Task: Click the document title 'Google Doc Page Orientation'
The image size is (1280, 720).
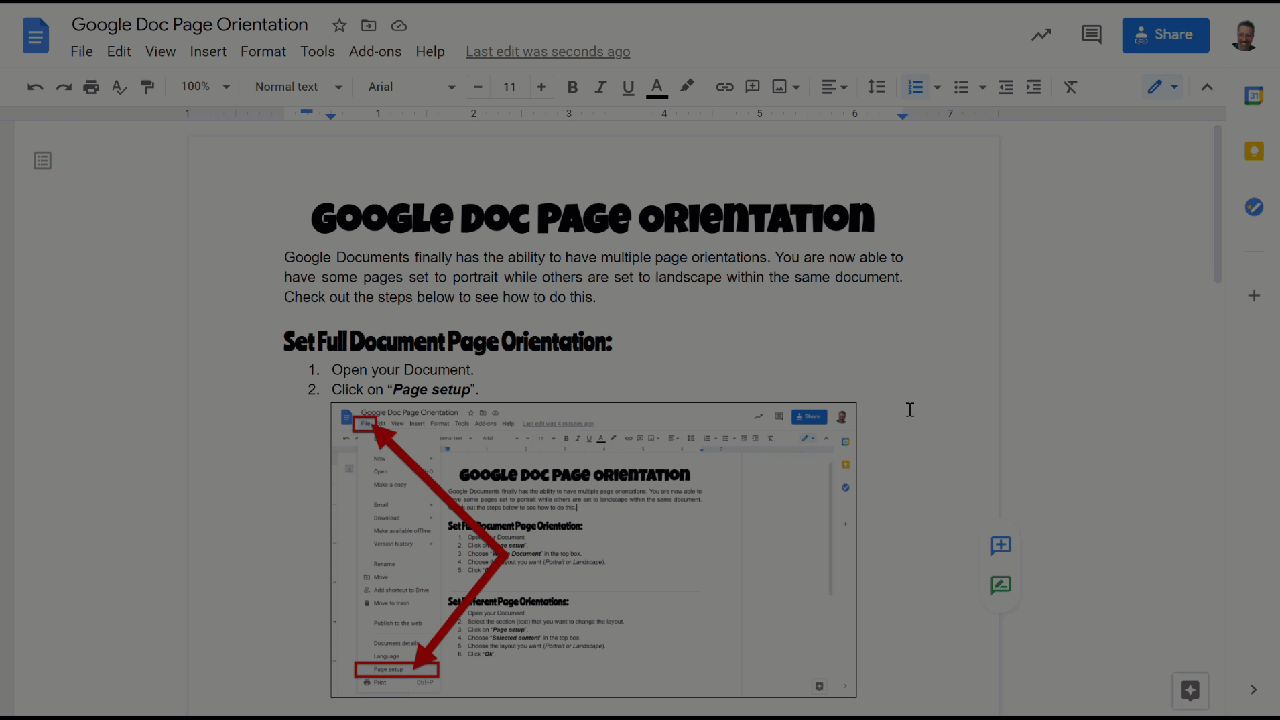Action: point(190,25)
